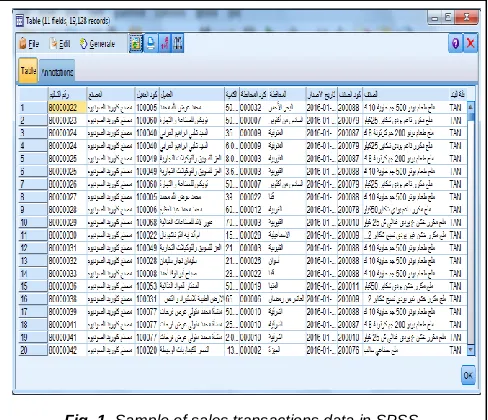
Task: Click the print table toolbar icon
Action: coord(151,44)
